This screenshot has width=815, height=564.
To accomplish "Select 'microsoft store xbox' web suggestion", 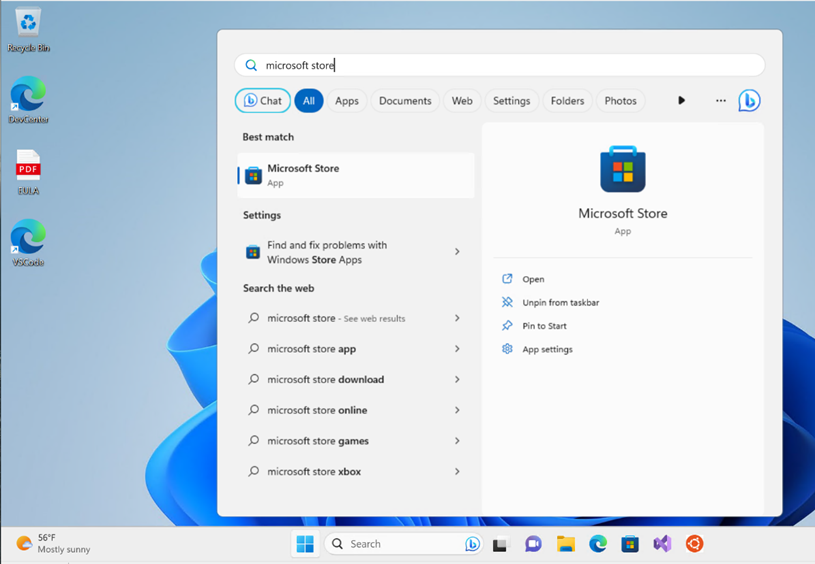I will (356, 471).
